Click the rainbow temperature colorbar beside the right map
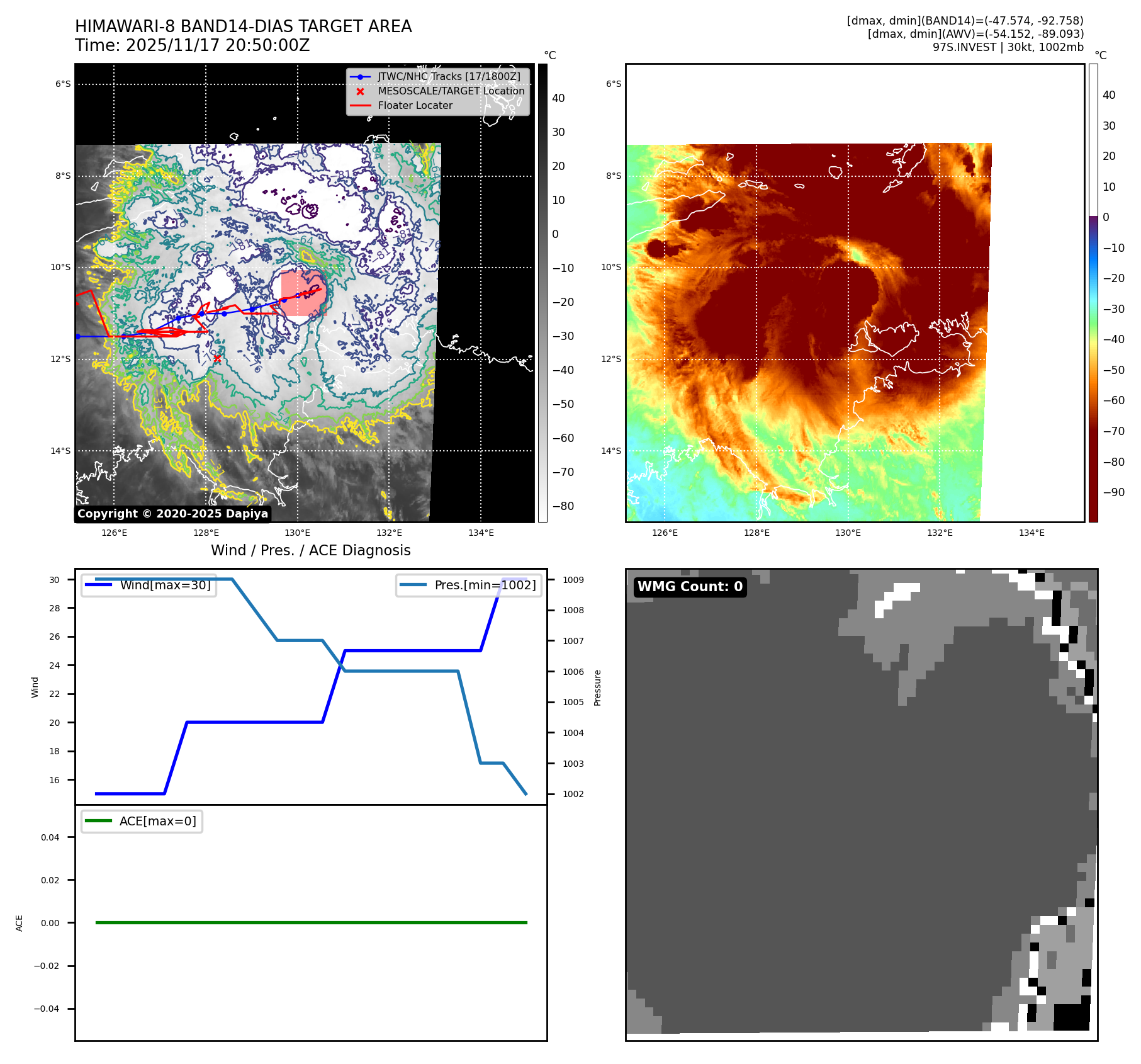The image size is (1141, 1064). click(1093, 293)
